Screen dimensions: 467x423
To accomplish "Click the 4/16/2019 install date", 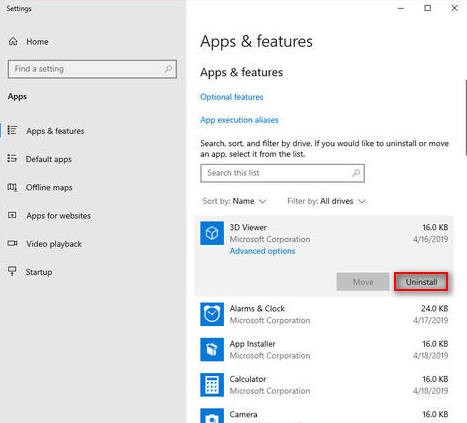I will (431, 239).
